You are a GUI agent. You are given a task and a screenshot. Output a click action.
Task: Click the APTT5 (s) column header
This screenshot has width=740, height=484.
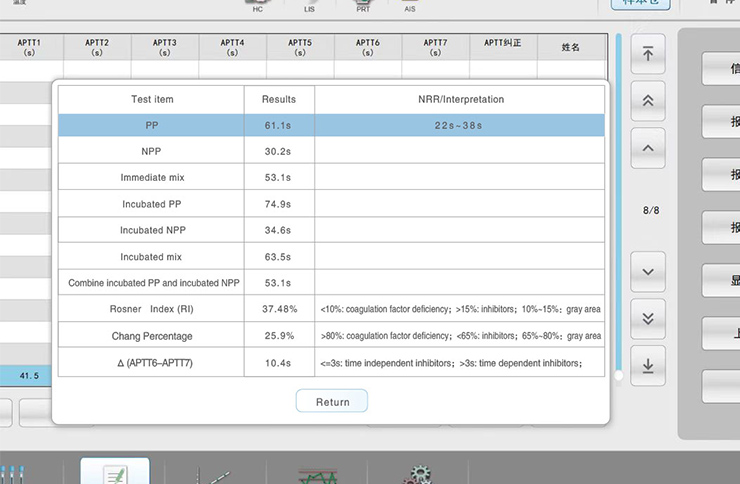pos(300,47)
